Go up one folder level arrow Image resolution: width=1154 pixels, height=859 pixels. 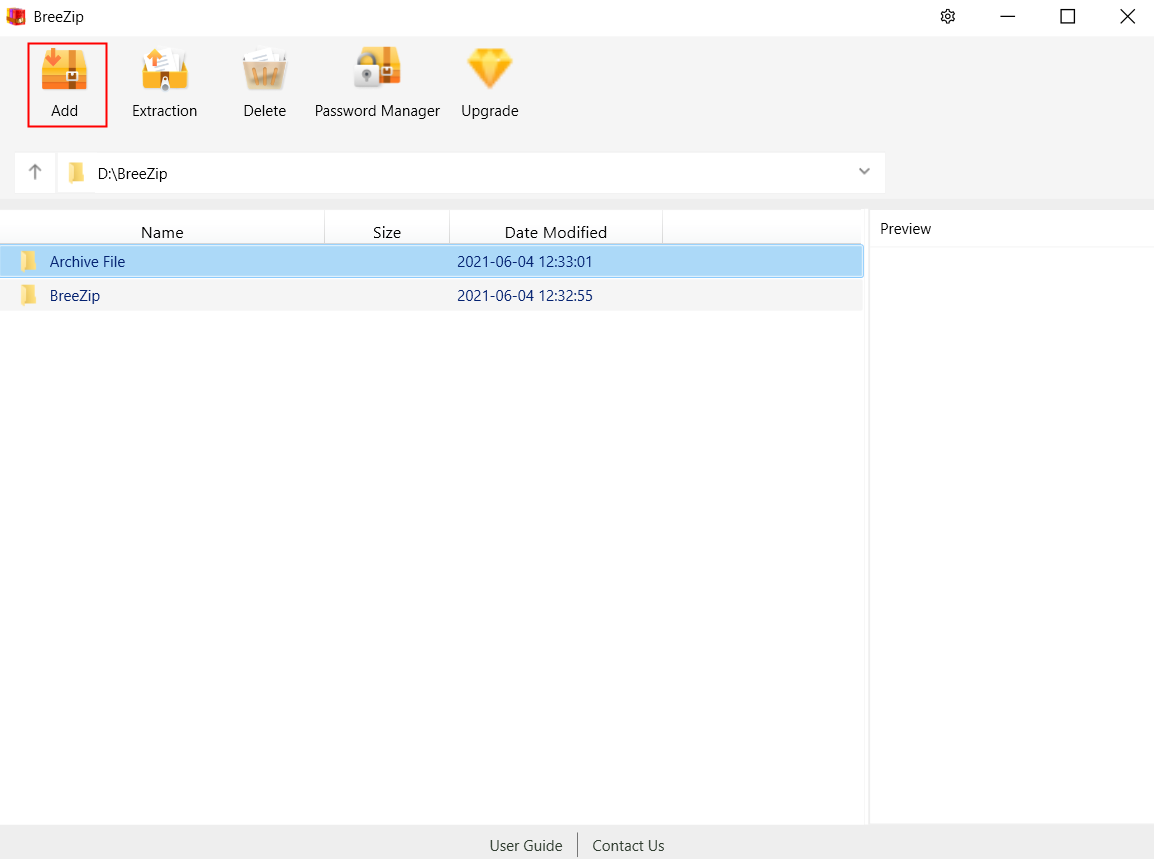click(35, 172)
